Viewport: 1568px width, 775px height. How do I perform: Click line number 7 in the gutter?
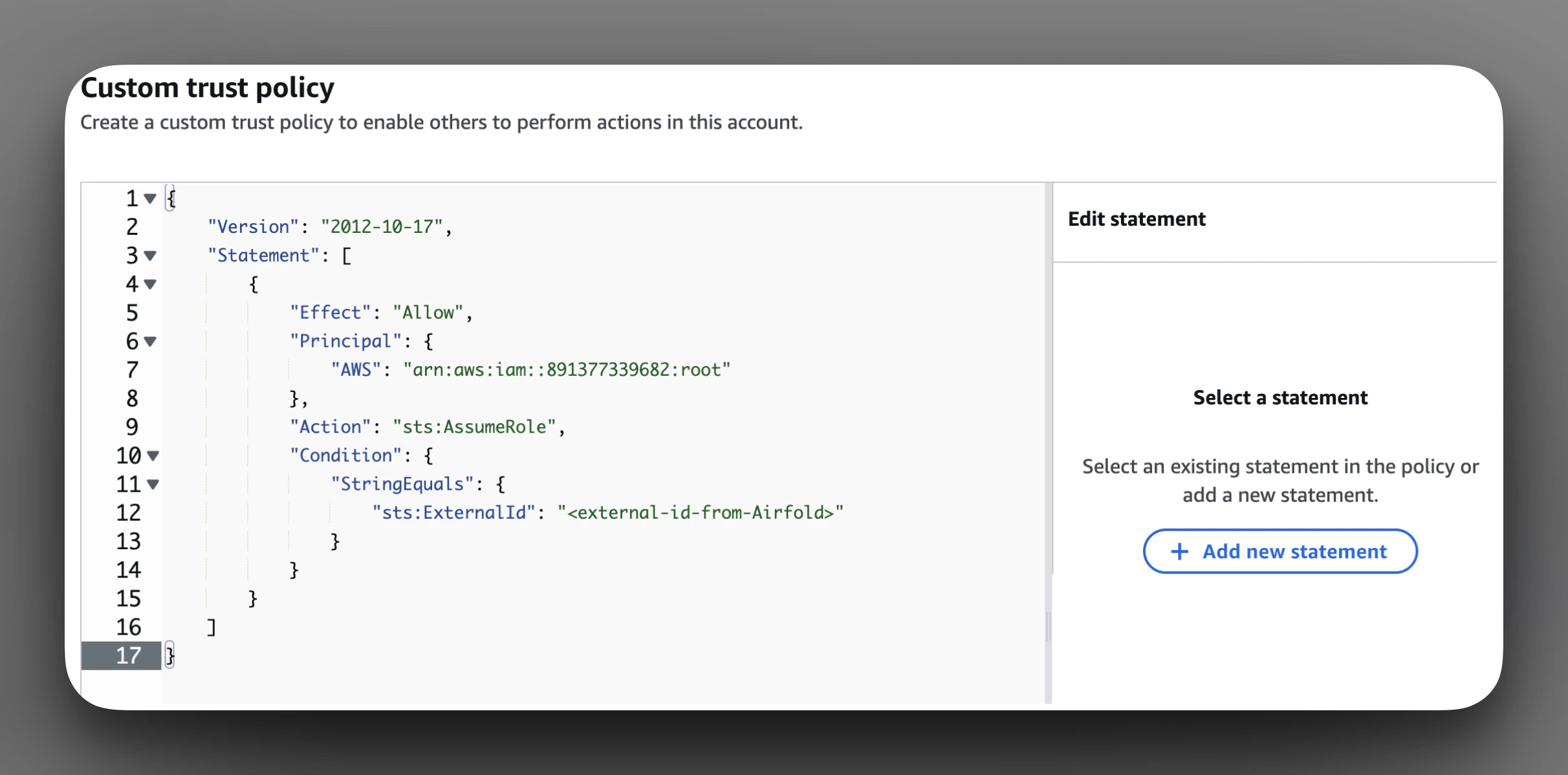132,369
